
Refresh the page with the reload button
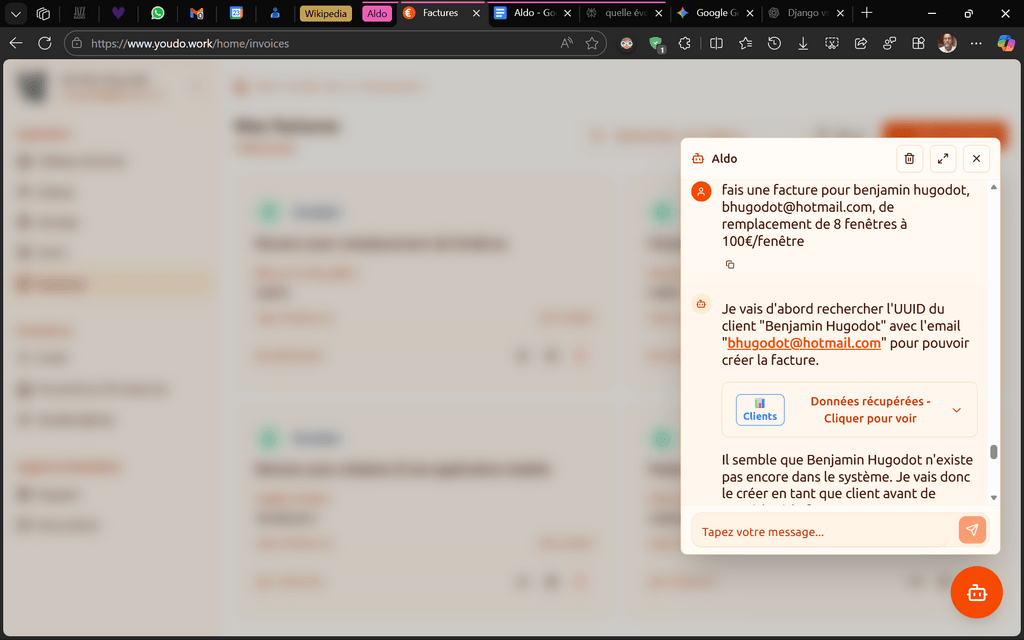[x=45, y=44]
